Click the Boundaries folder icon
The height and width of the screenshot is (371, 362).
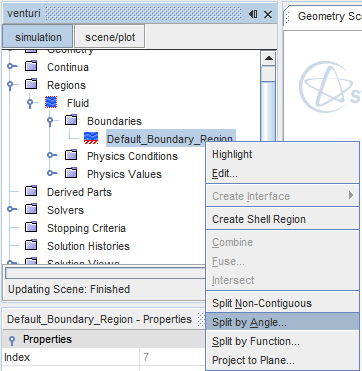(71, 120)
